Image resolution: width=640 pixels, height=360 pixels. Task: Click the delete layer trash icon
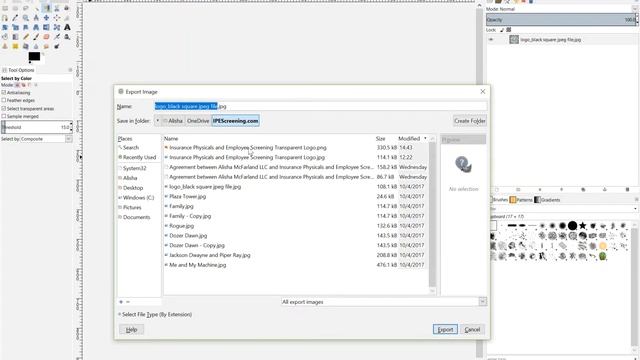(x=627, y=189)
